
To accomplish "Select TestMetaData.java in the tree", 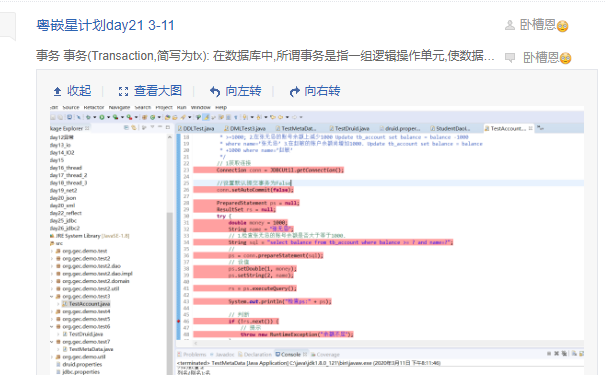I will coord(88,349).
